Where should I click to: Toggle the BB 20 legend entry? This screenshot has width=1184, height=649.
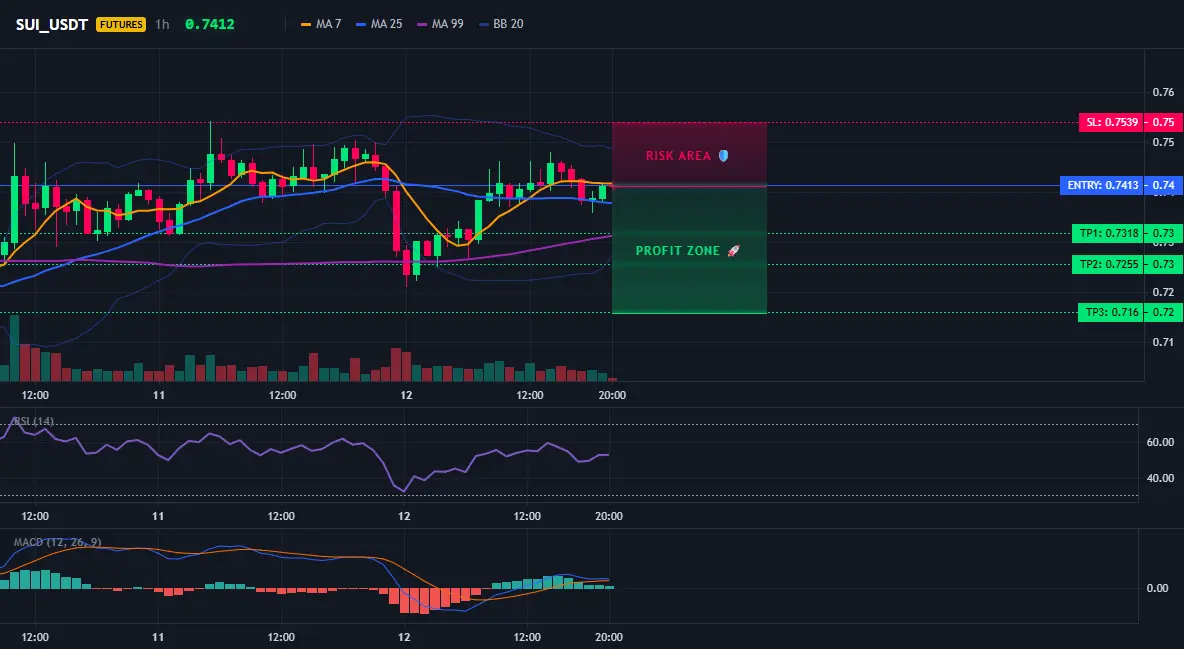pos(501,24)
